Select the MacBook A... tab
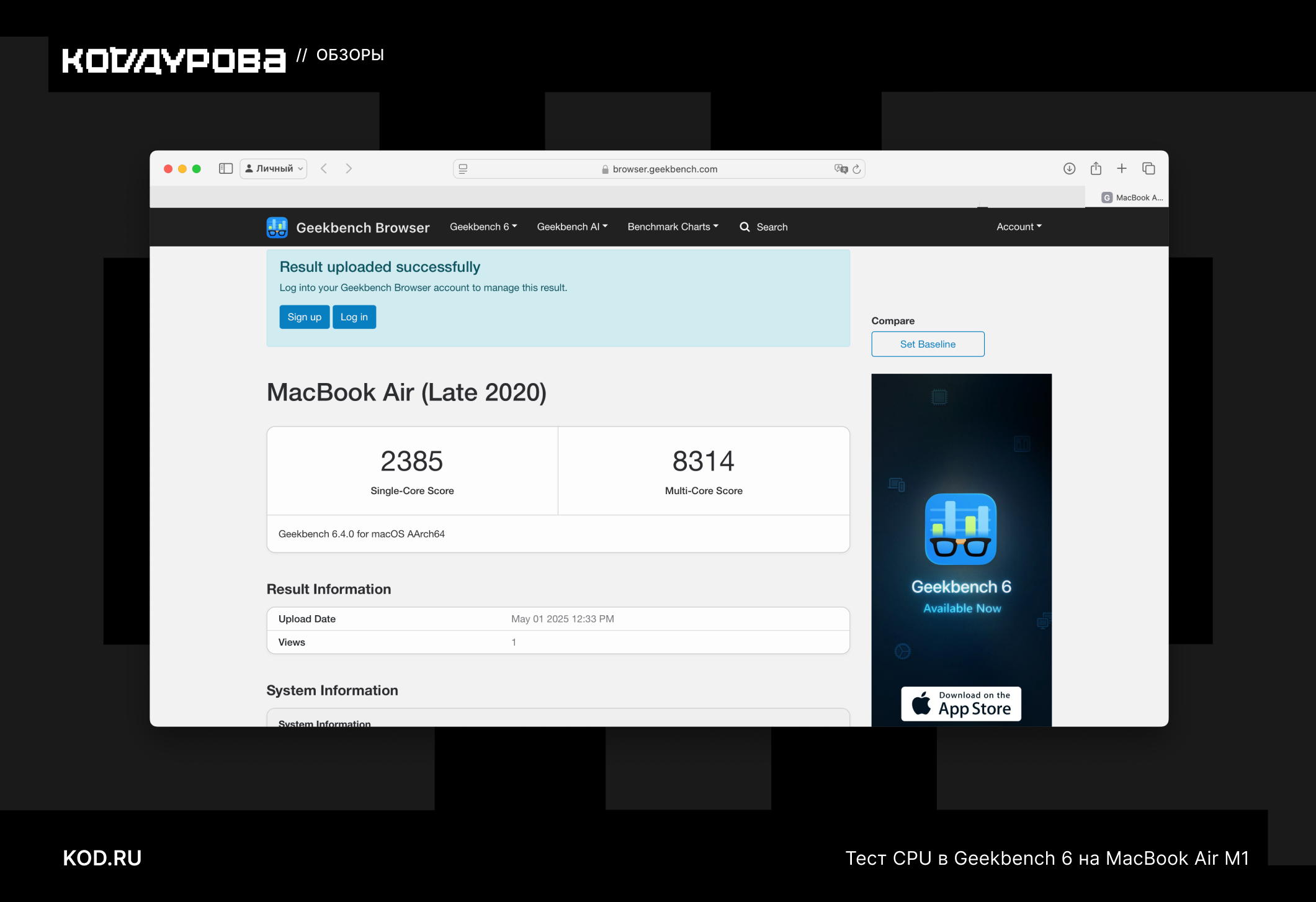The image size is (1316, 902). tap(1127, 197)
